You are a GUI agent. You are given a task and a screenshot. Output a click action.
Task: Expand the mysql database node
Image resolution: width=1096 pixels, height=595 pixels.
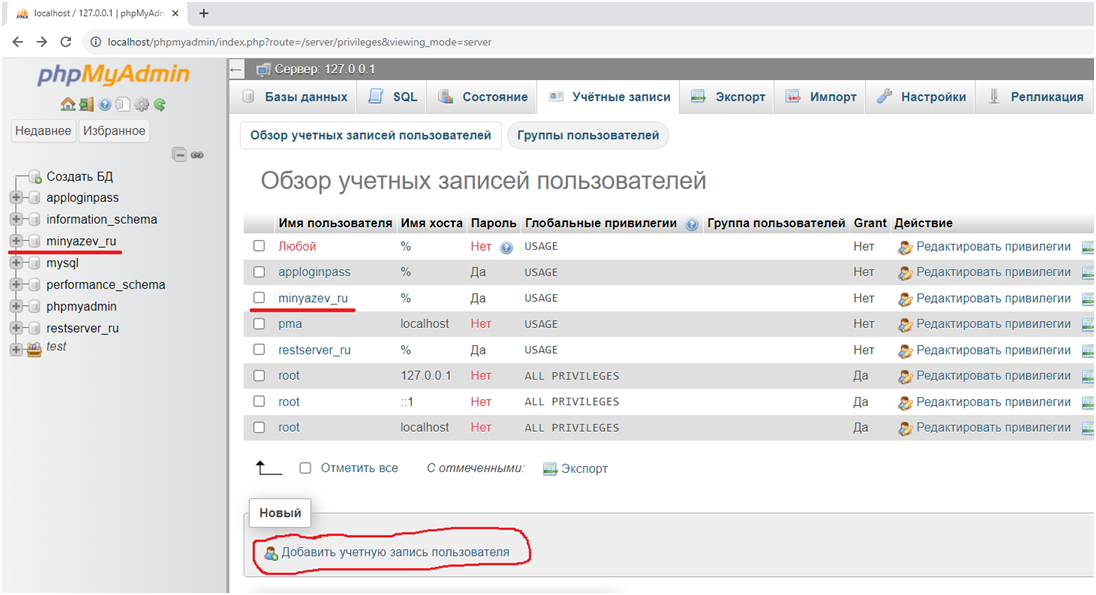[x=16, y=263]
